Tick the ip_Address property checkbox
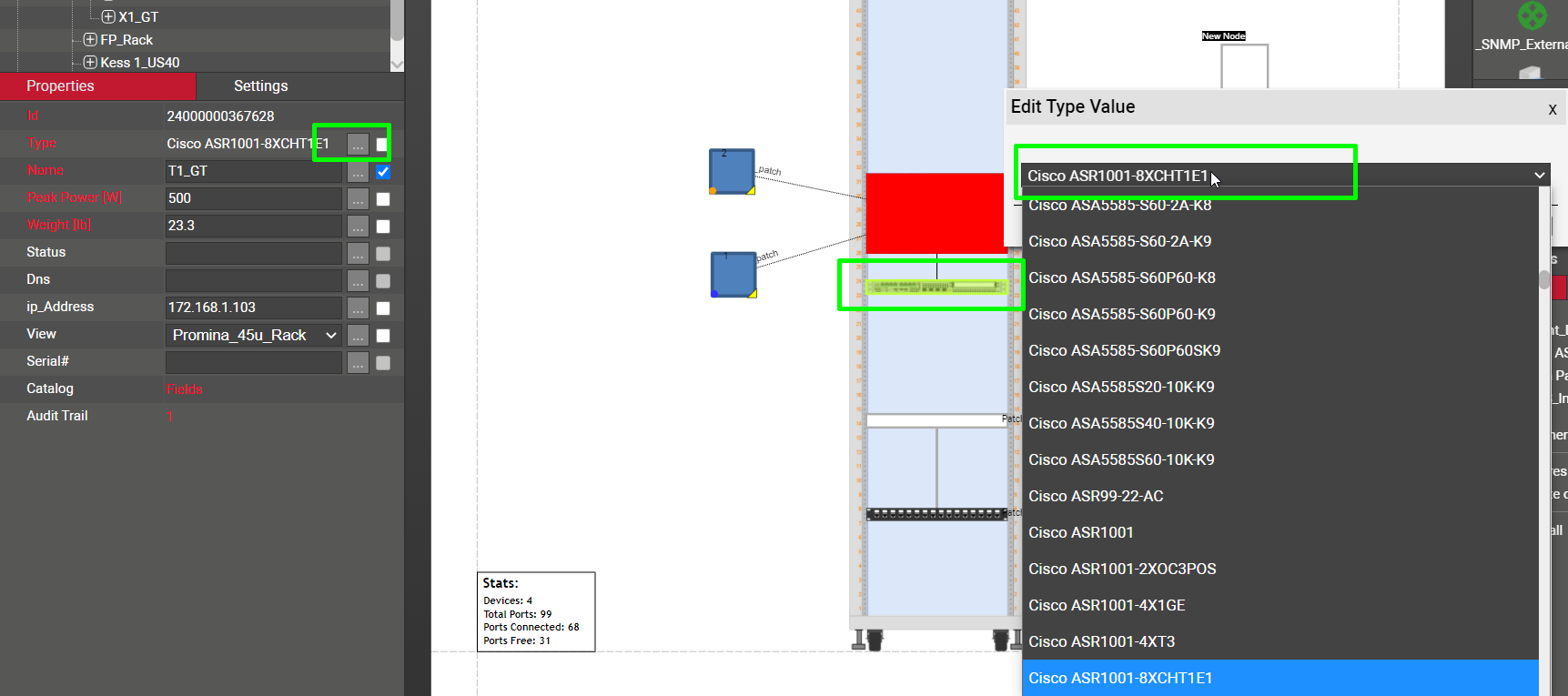This screenshot has height=696, width=1568. (x=383, y=308)
